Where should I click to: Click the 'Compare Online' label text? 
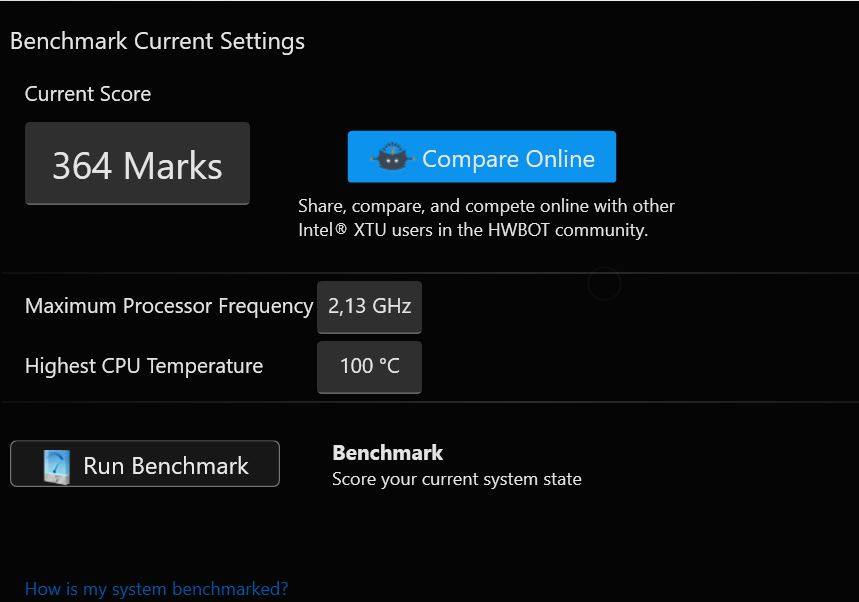(x=508, y=159)
